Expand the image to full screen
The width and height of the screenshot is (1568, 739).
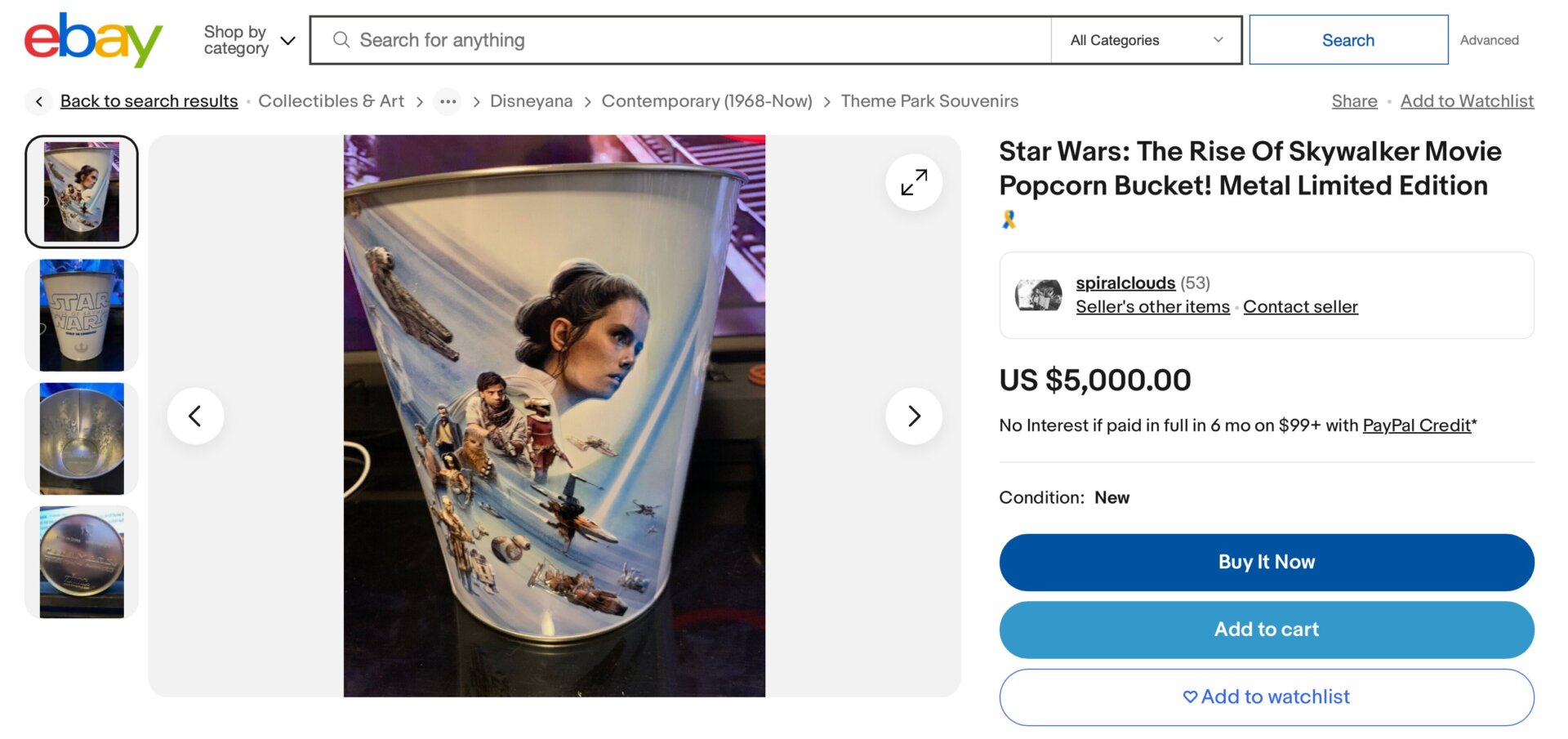click(x=913, y=182)
